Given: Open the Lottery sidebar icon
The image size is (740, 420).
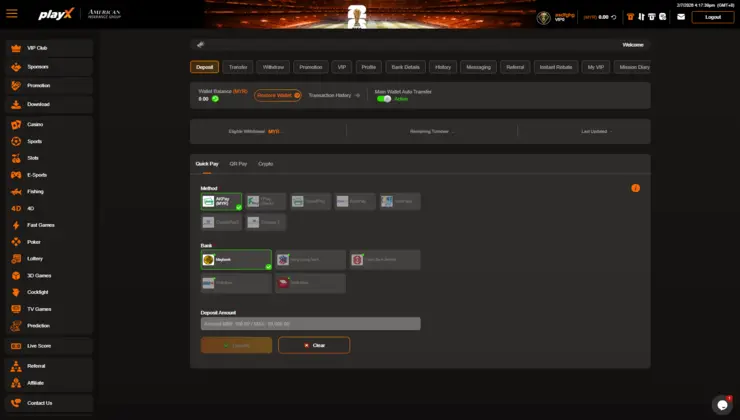Looking at the screenshot, I should pos(16,259).
